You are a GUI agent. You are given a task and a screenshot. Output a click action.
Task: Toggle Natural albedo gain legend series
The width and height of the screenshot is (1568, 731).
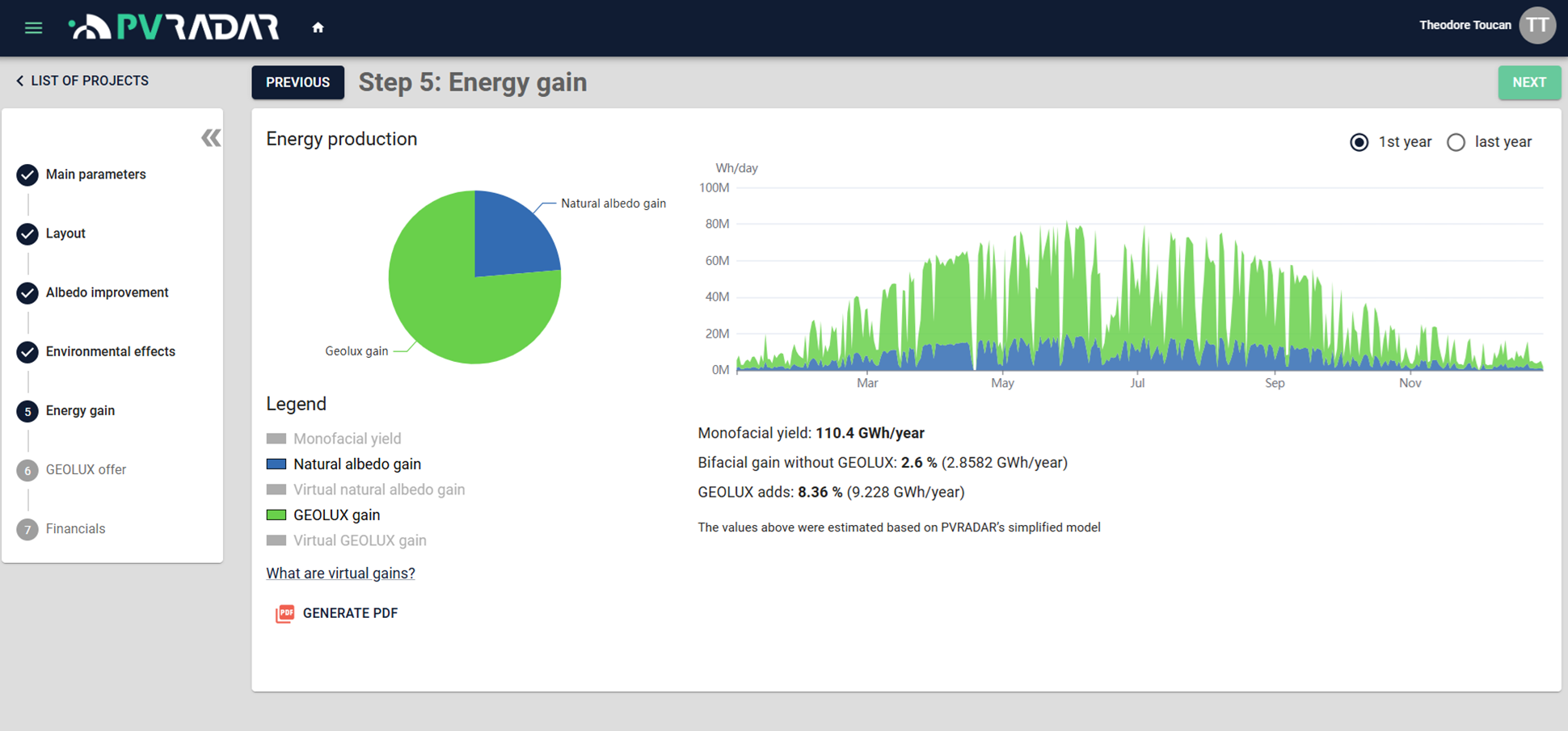tap(344, 464)
